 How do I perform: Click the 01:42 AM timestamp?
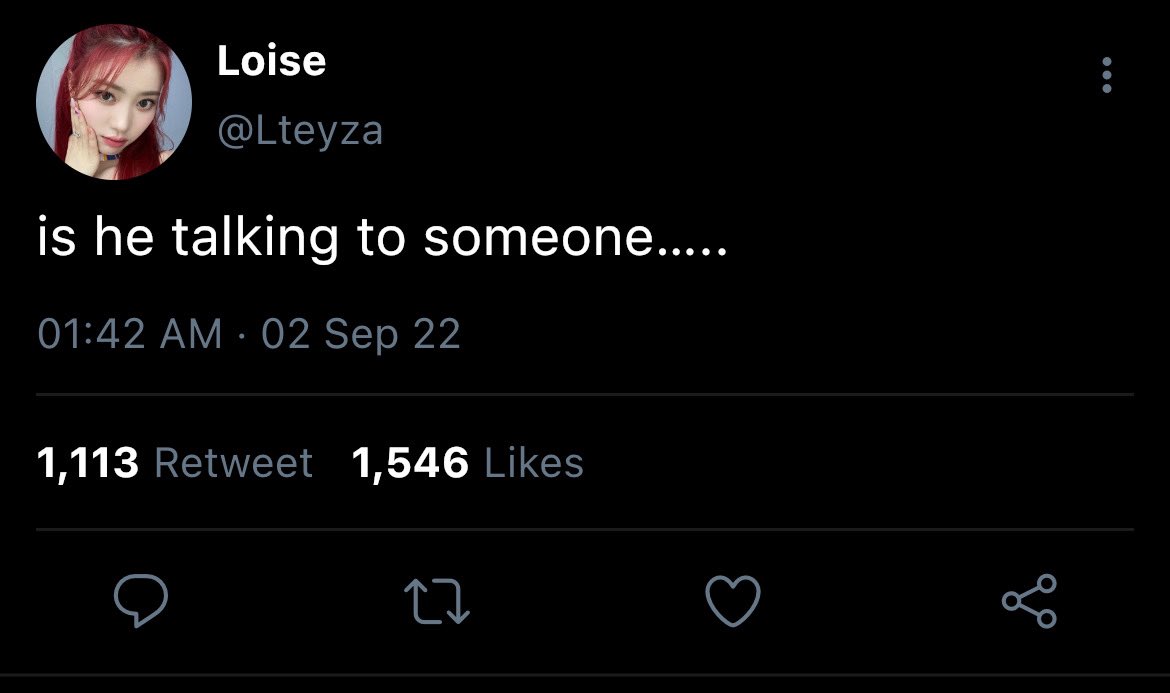click(x=130, y=333)
